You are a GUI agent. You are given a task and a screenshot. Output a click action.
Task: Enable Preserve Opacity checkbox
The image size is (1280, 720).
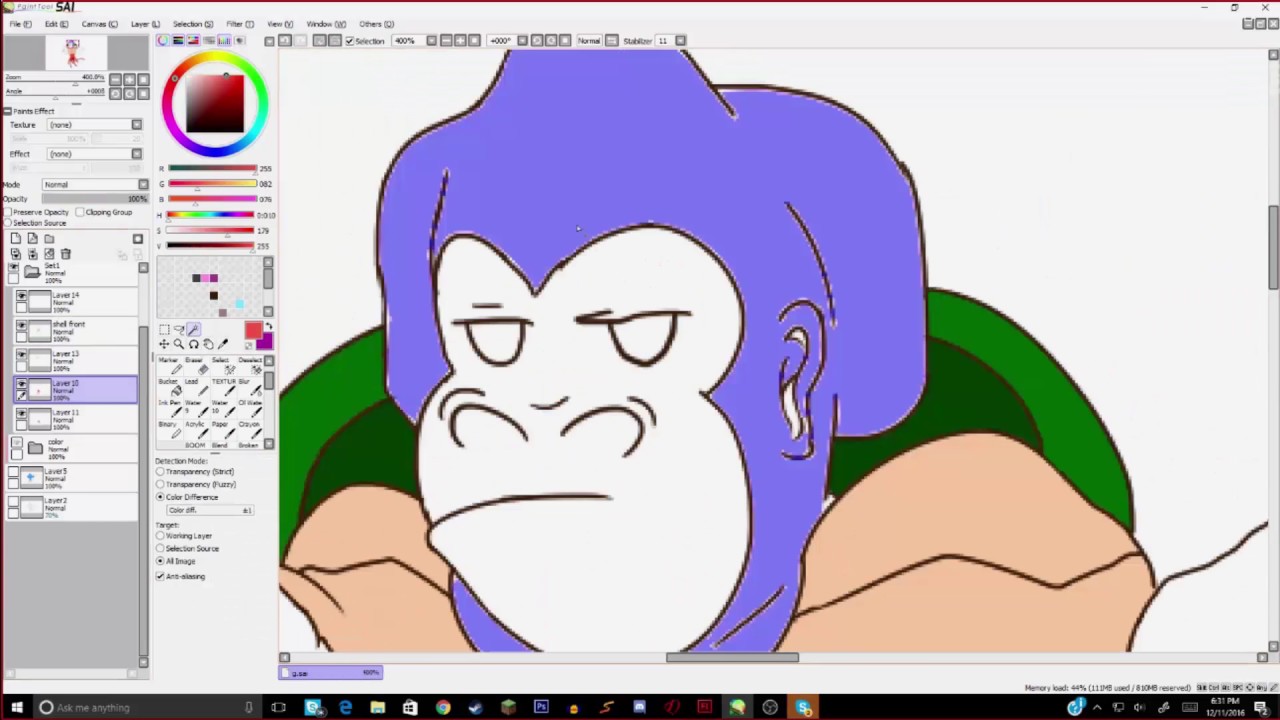point(8,212)
